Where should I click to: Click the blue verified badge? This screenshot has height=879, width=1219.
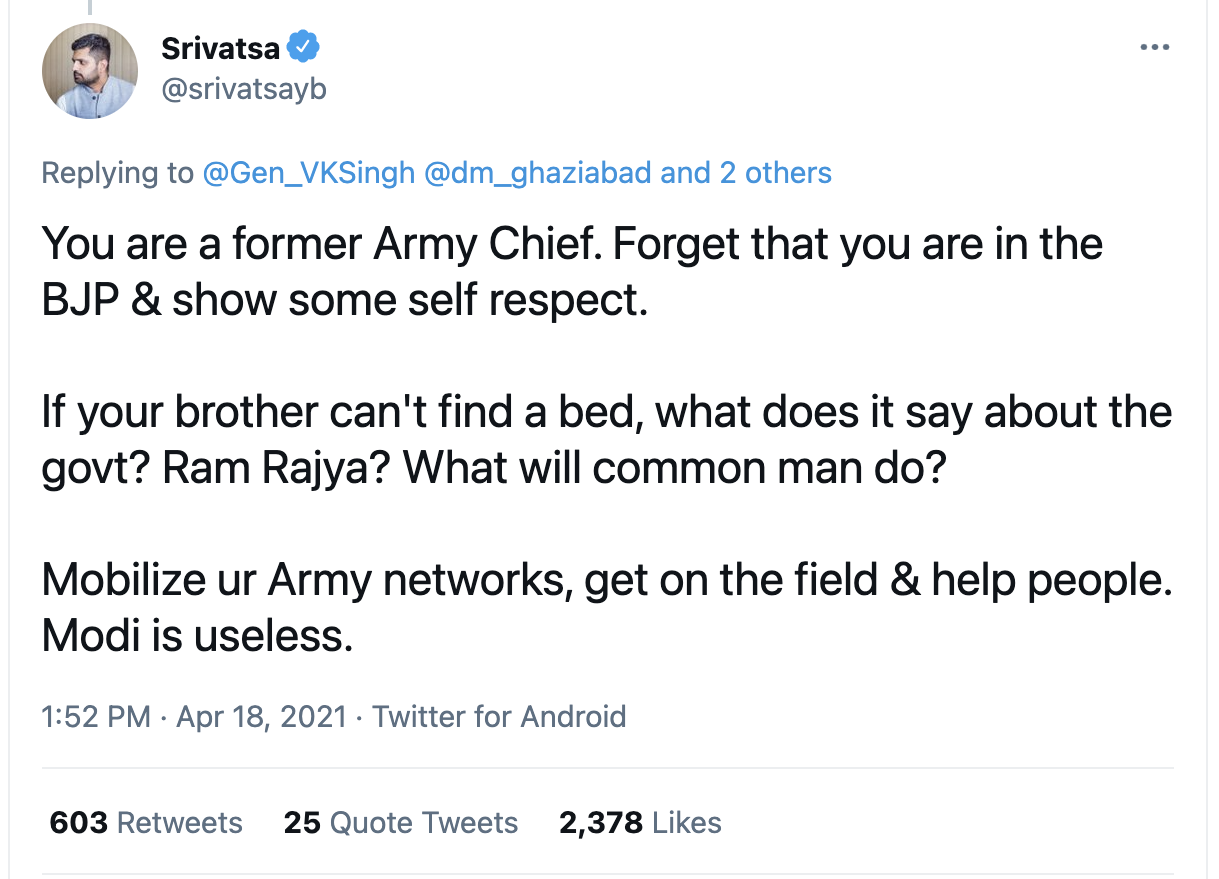[303, 47]
